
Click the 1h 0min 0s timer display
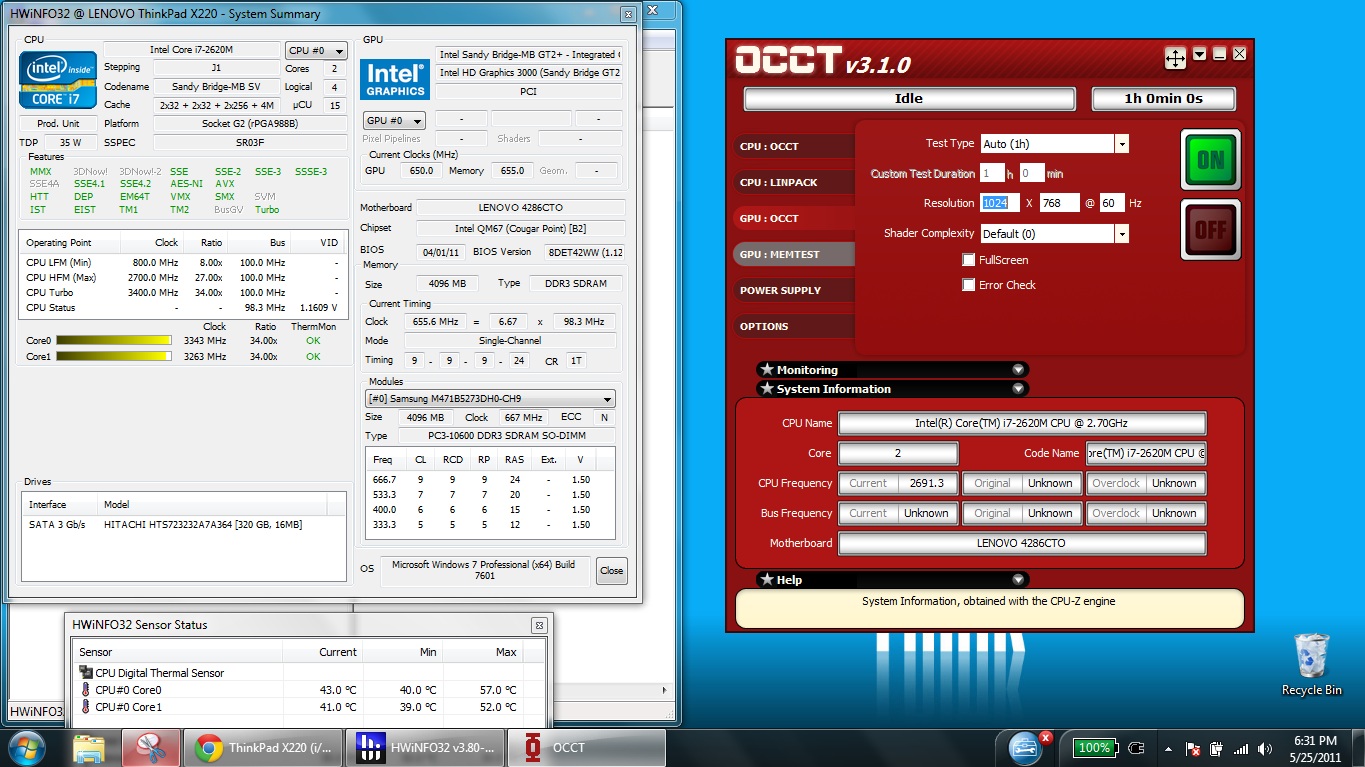(1163, 99)
